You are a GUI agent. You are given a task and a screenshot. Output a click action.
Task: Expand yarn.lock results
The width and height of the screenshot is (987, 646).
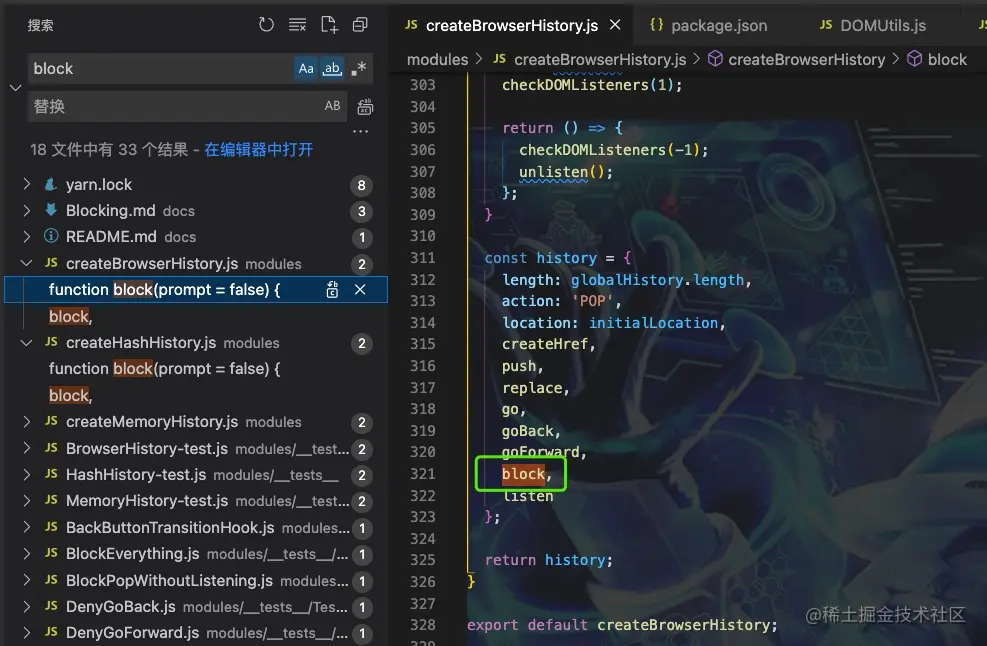click(26, 184)
